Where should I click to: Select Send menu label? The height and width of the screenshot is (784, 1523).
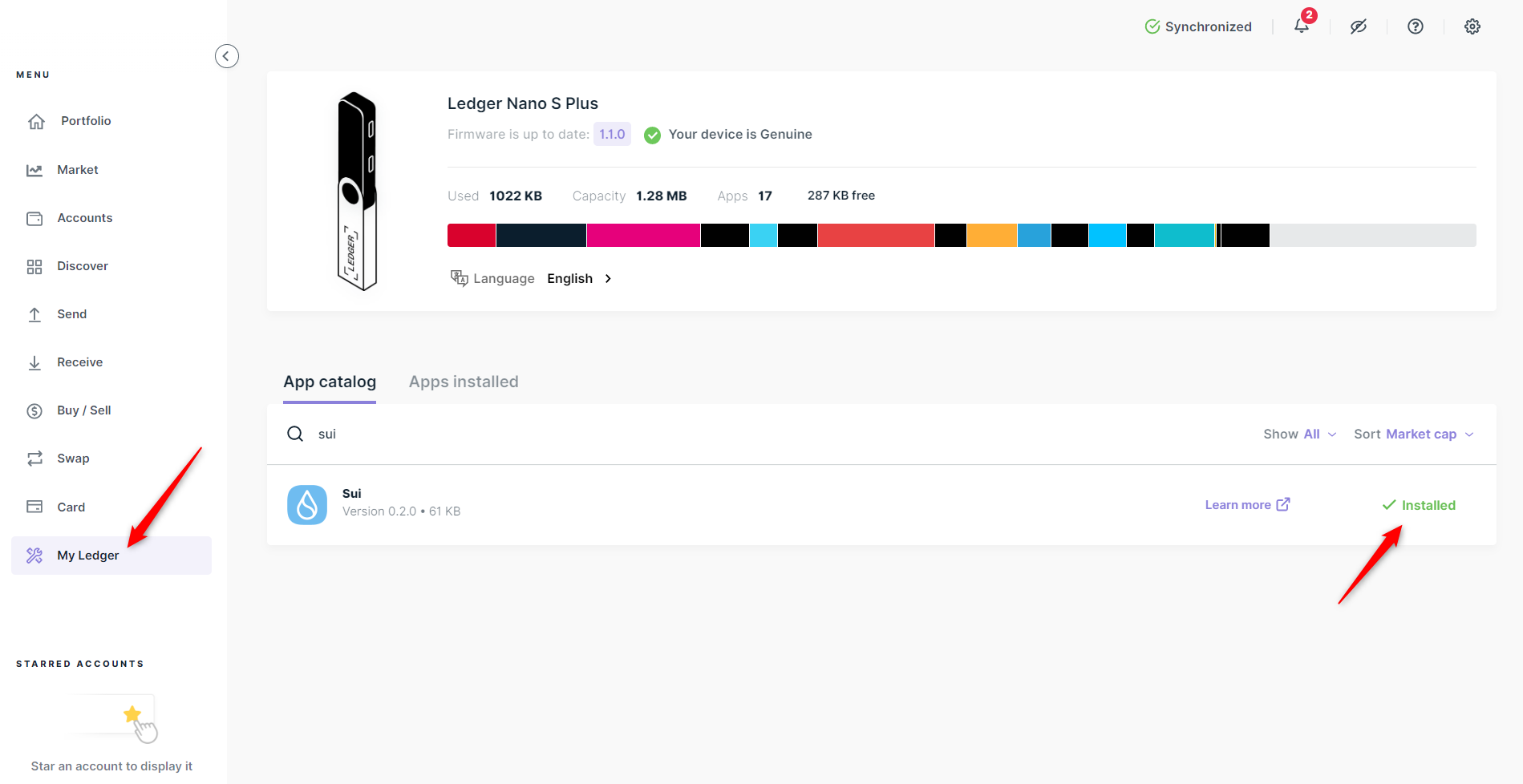coord(72,314)
